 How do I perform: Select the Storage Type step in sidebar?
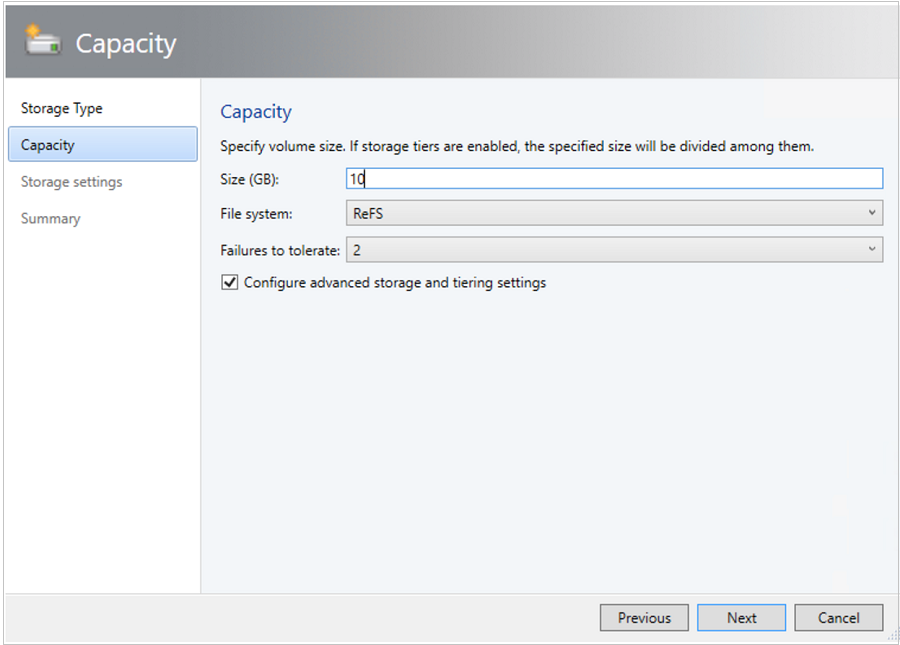[62, 107]
